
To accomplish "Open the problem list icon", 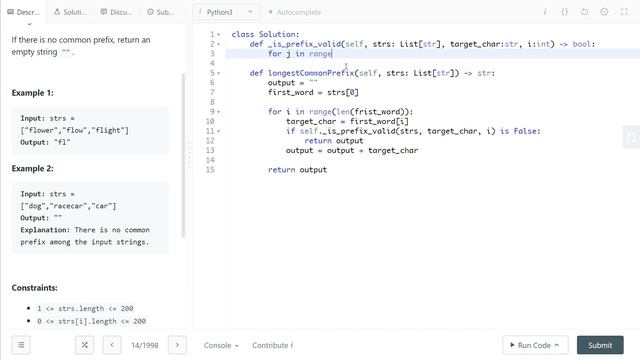I will tap(21, 345).
